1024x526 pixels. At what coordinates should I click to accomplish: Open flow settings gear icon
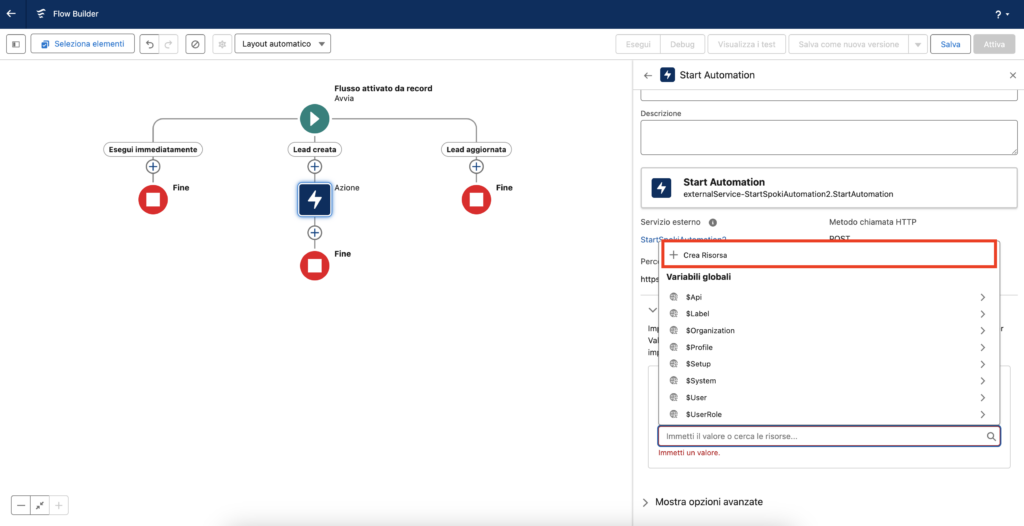221,44
